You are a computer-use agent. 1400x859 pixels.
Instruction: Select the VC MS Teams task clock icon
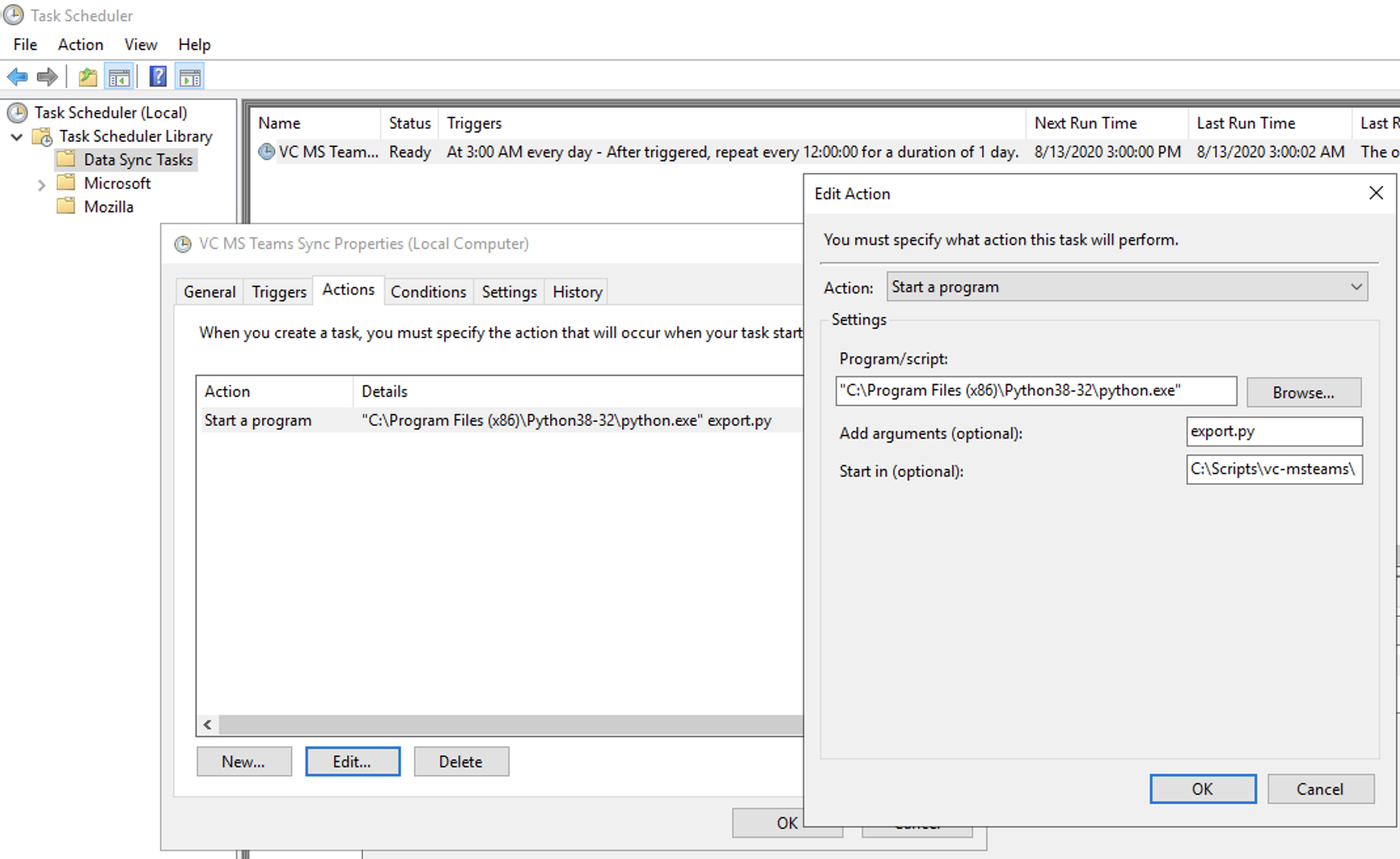(x=267, y=152)
